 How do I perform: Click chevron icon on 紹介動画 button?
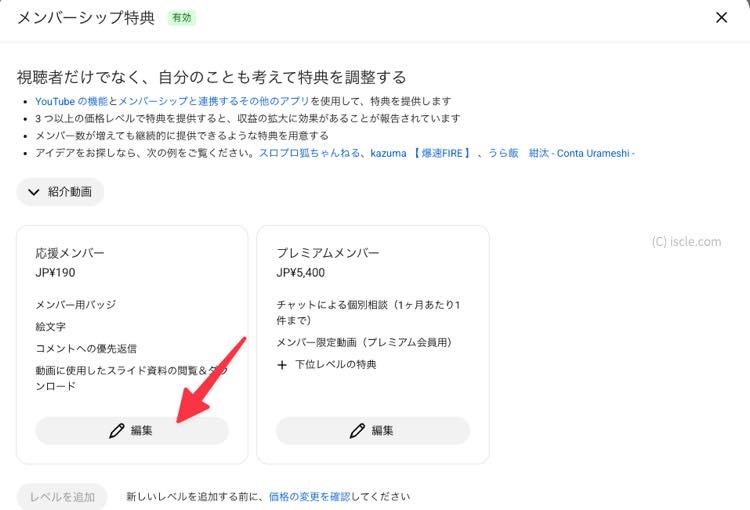pos(33,192)
